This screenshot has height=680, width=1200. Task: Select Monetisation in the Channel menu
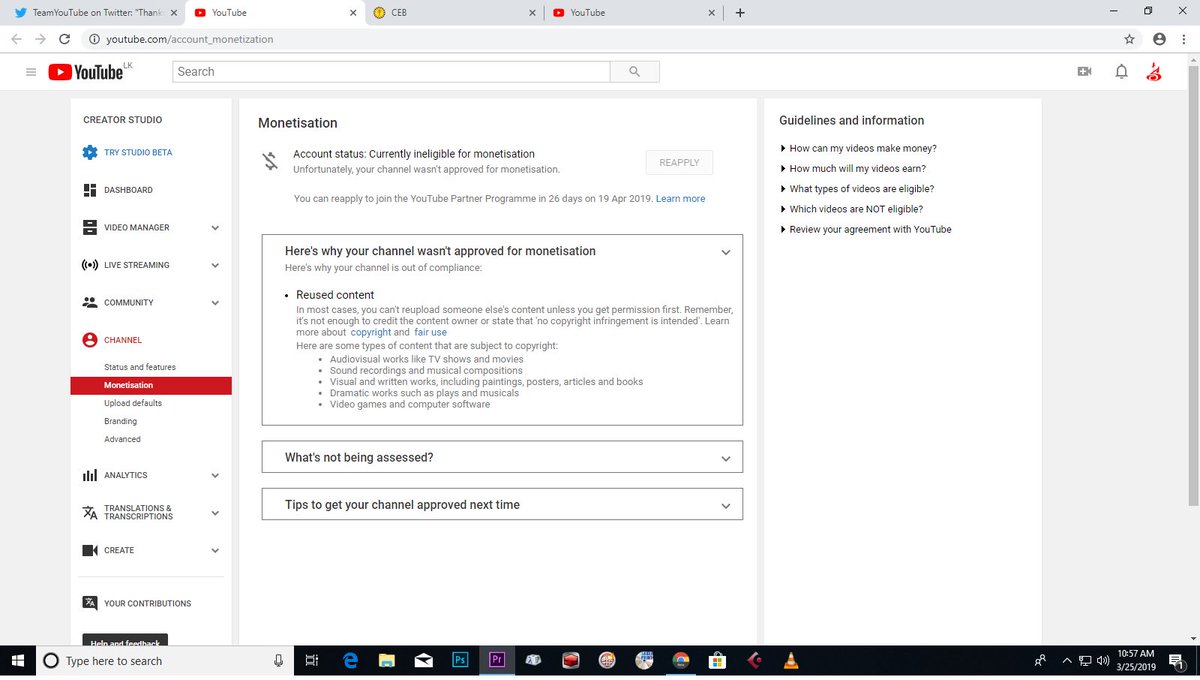[x=151, y=385]
